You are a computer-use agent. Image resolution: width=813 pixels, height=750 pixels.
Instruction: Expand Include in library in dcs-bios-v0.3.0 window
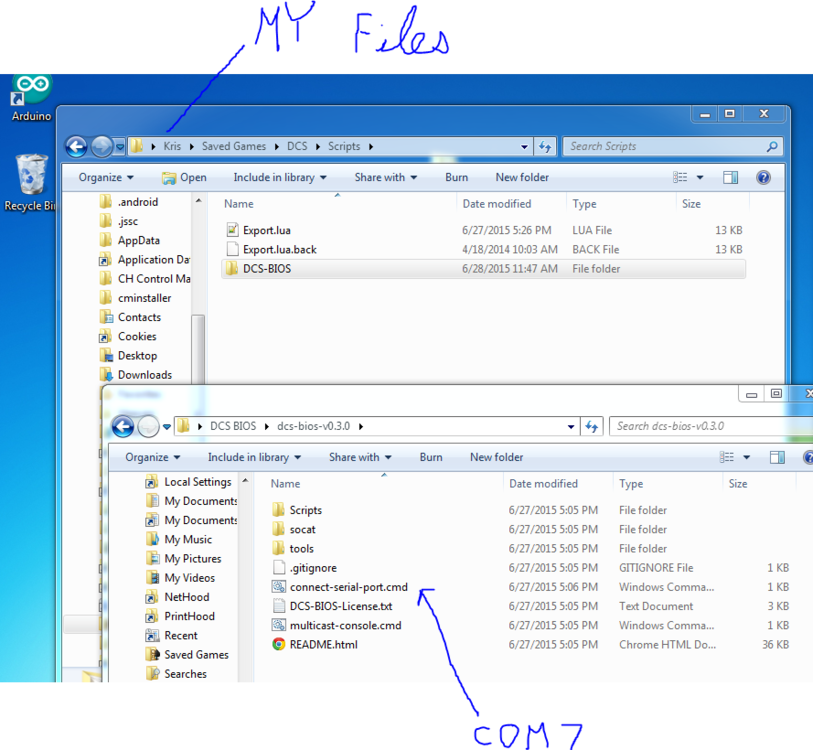coord(254,457)
